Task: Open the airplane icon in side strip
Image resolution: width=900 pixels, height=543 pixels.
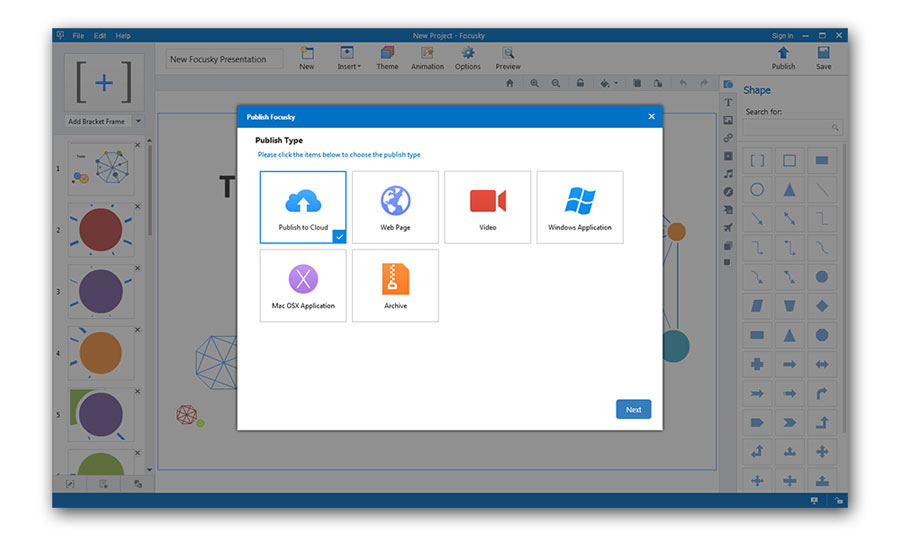Action: [x=728, y=227]
